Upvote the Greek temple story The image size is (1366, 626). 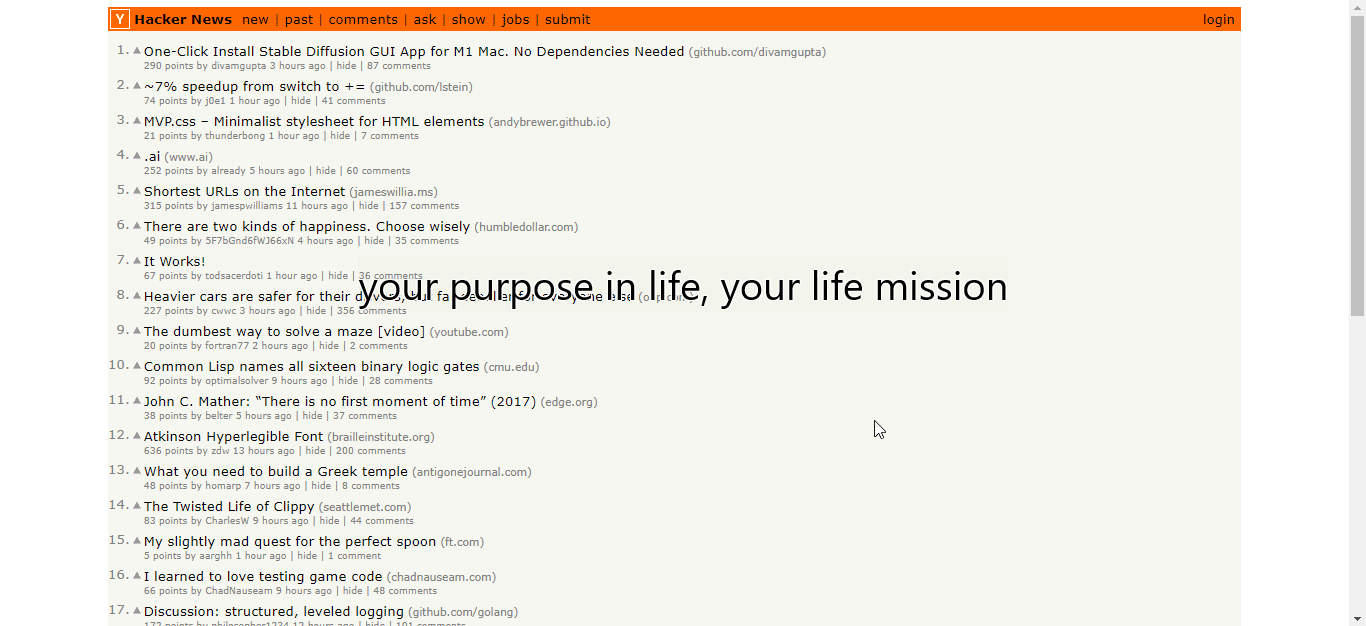click(x=138, y=470)
